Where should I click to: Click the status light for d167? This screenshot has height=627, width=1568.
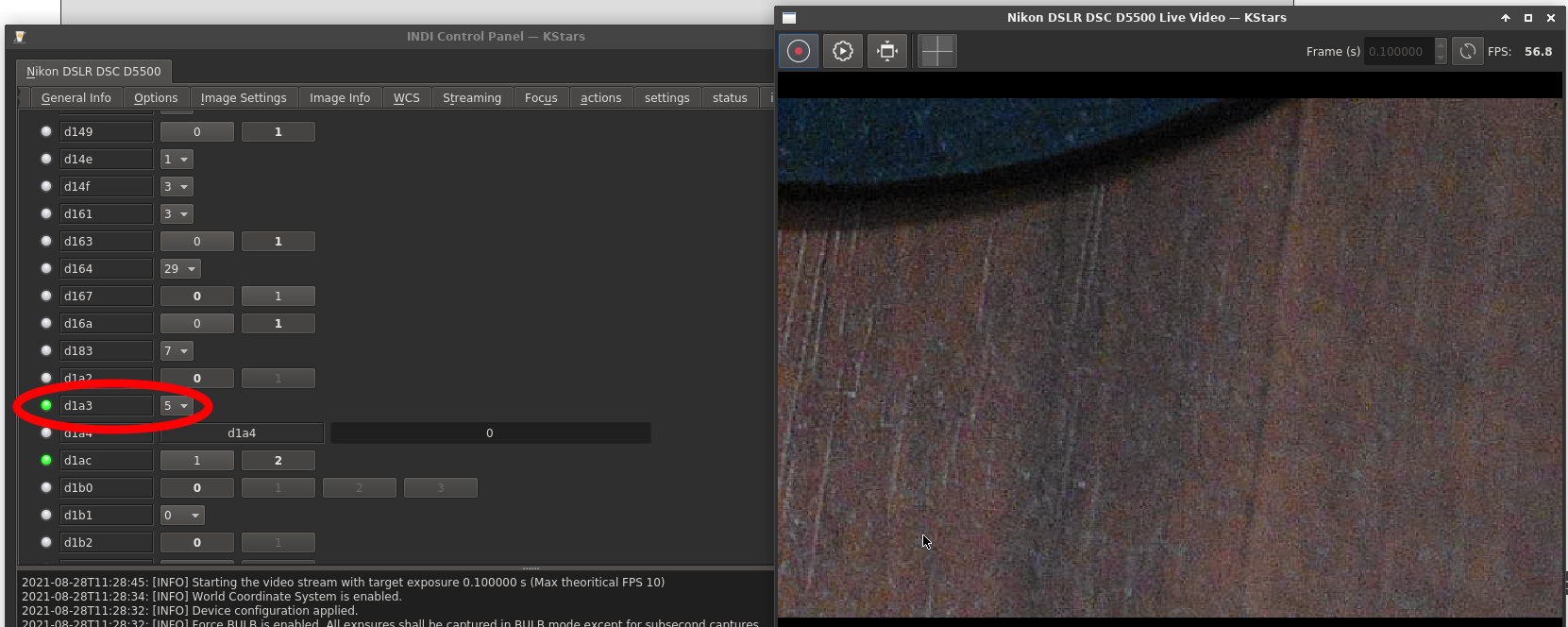coord(45,296)
